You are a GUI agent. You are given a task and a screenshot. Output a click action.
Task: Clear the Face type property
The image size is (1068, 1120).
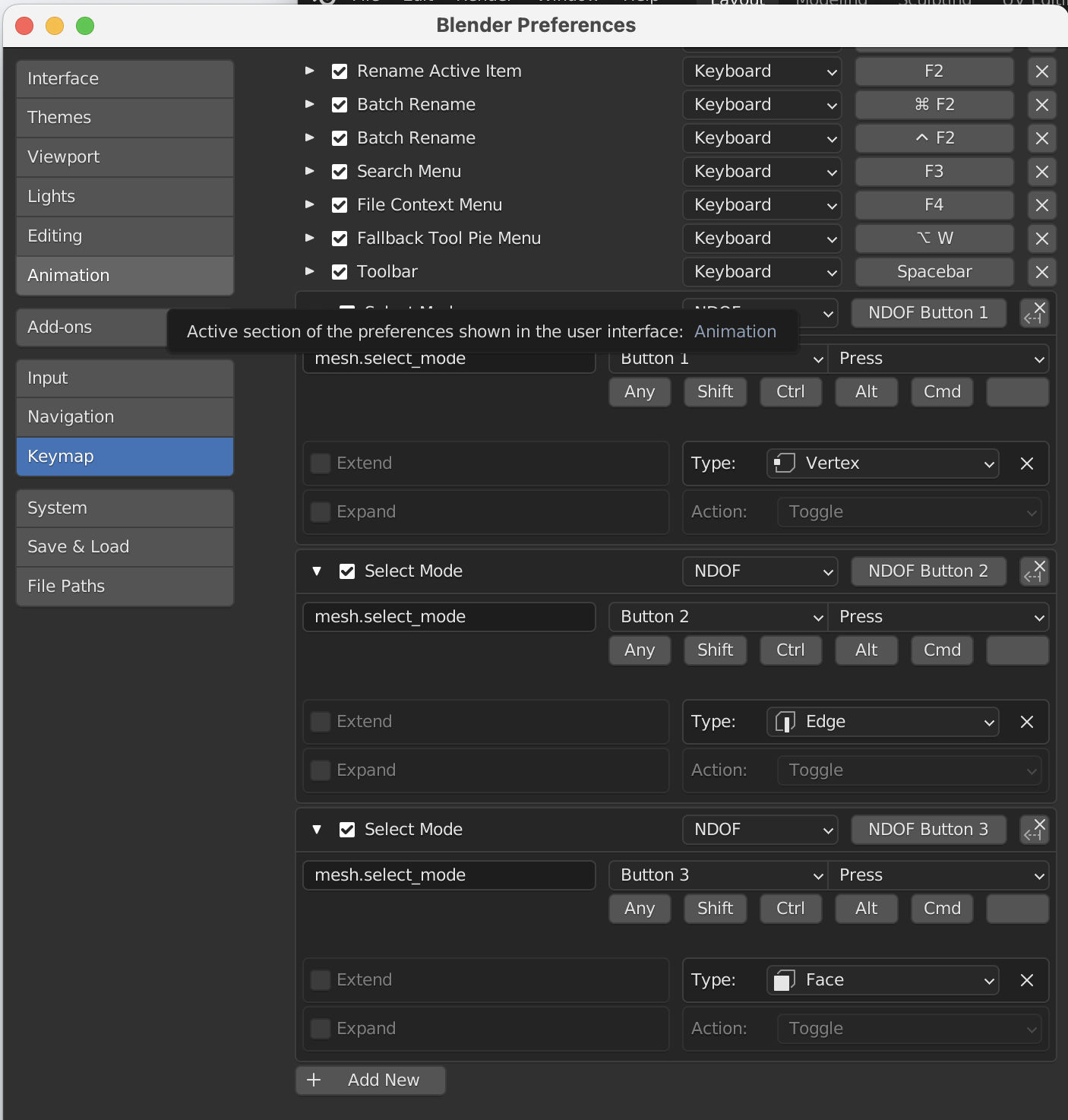click(1026, 980)
